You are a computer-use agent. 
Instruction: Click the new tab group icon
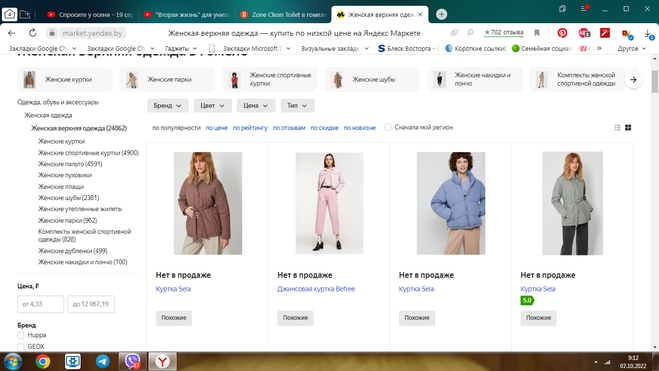pyautogui.click(x=25, y=15)
